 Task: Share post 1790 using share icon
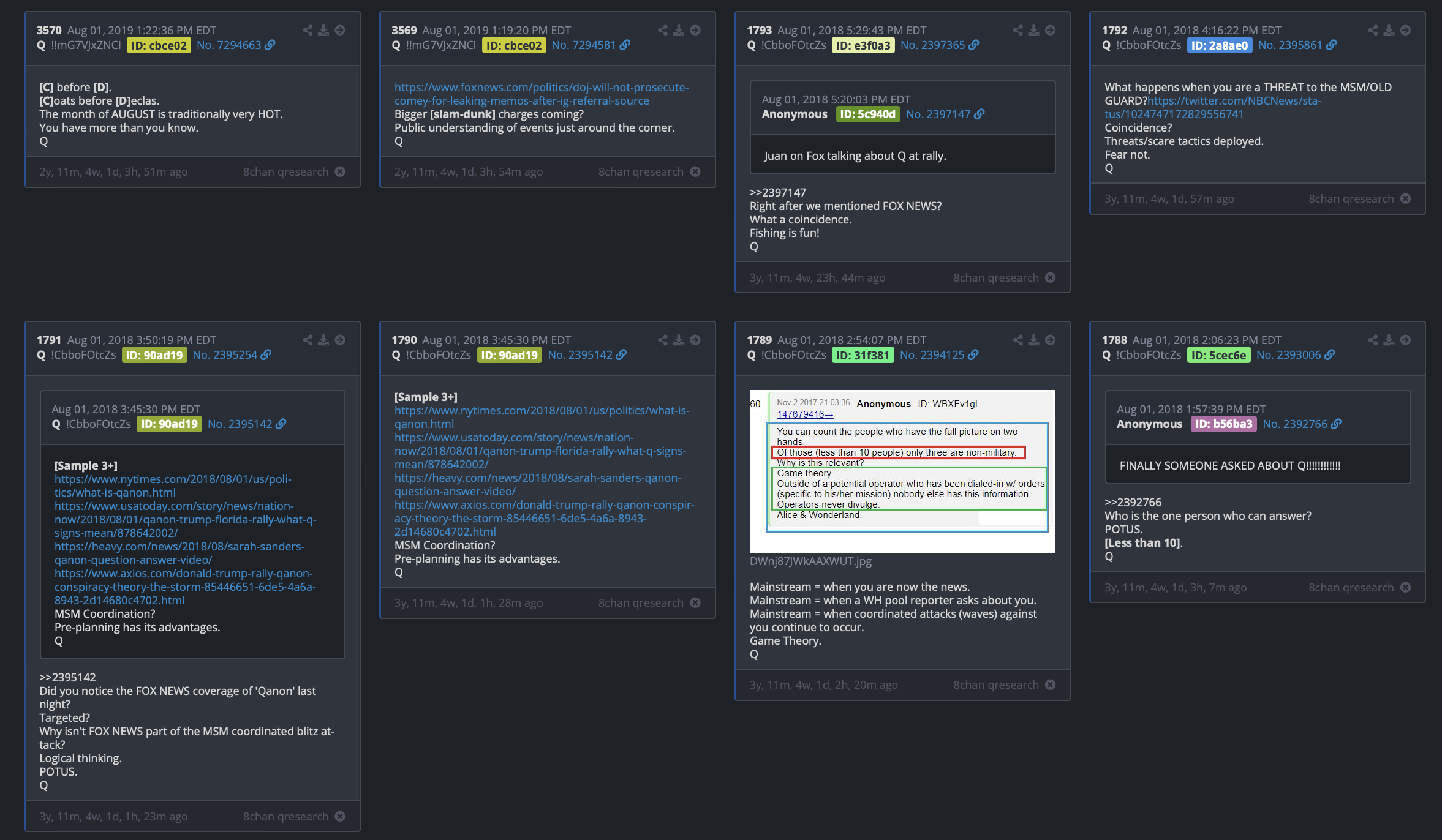(x=663, y=340)
